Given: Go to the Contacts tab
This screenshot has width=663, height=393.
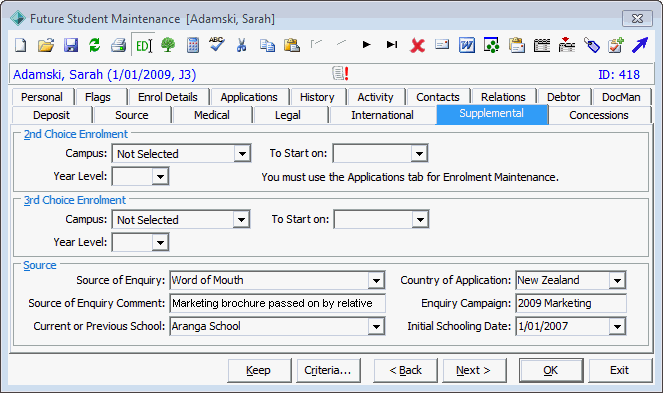Looking at the screenshot, I should click(x=438, y=97).
